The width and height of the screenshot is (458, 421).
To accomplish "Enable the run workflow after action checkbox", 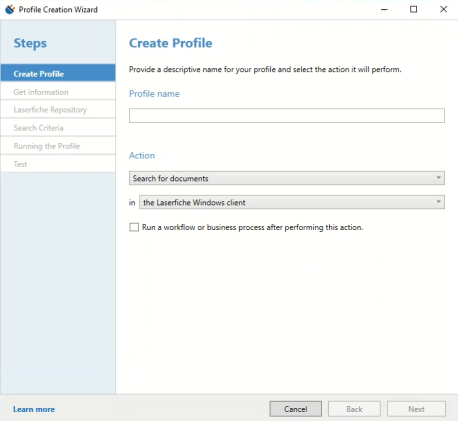I will click(134, 227).
